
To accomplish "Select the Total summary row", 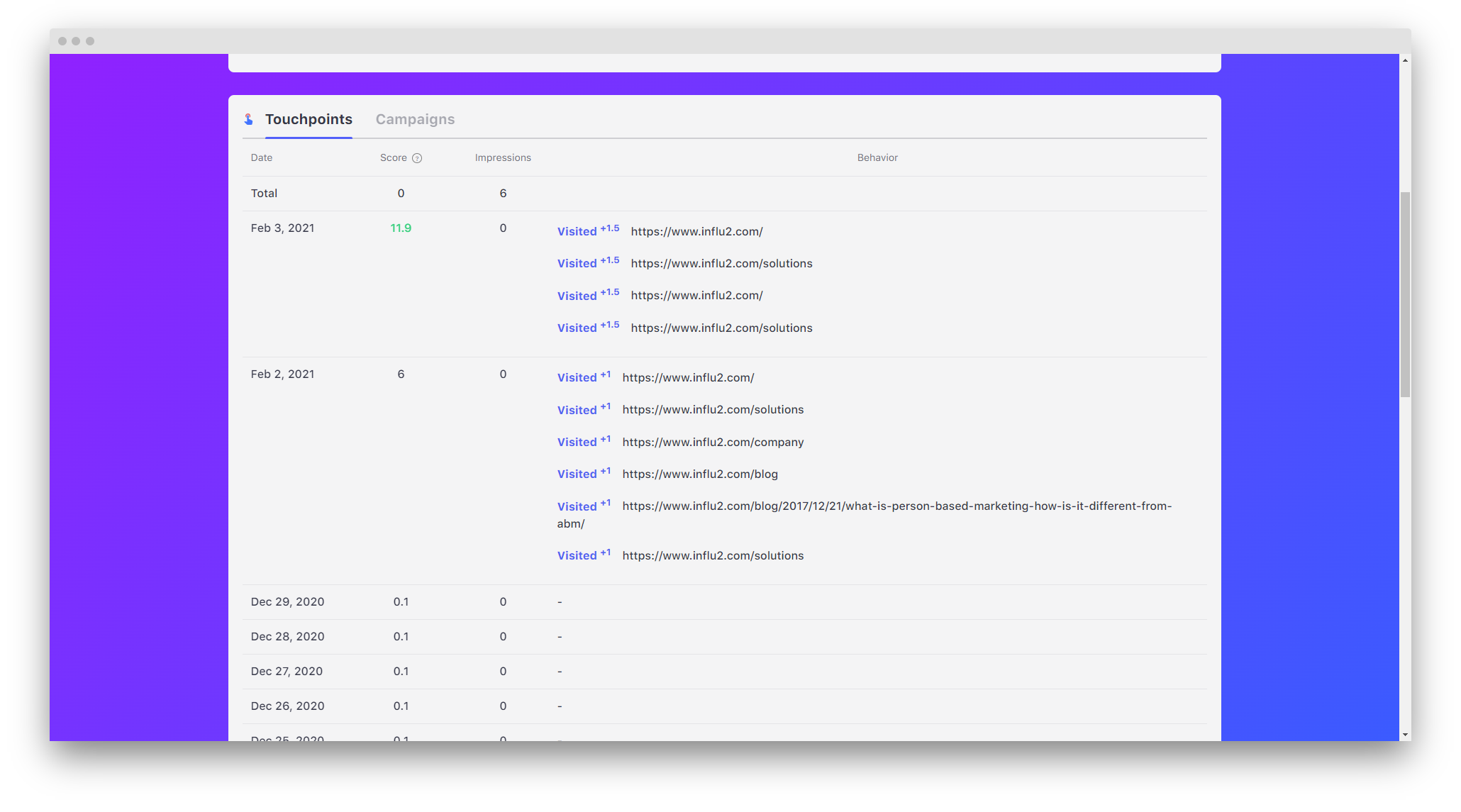I will [264, 193].
